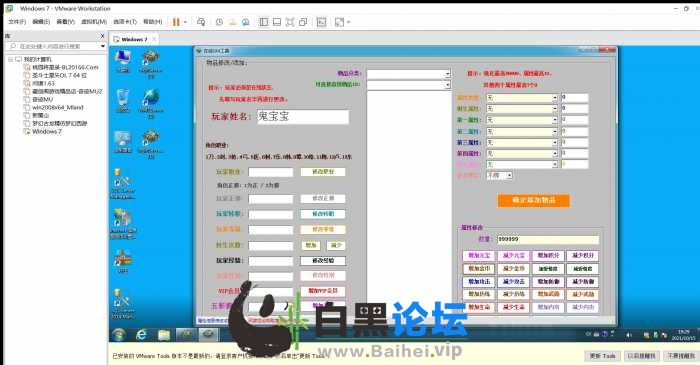
Task: Open the 文件(F) menu
Action: tap(17, 22)
